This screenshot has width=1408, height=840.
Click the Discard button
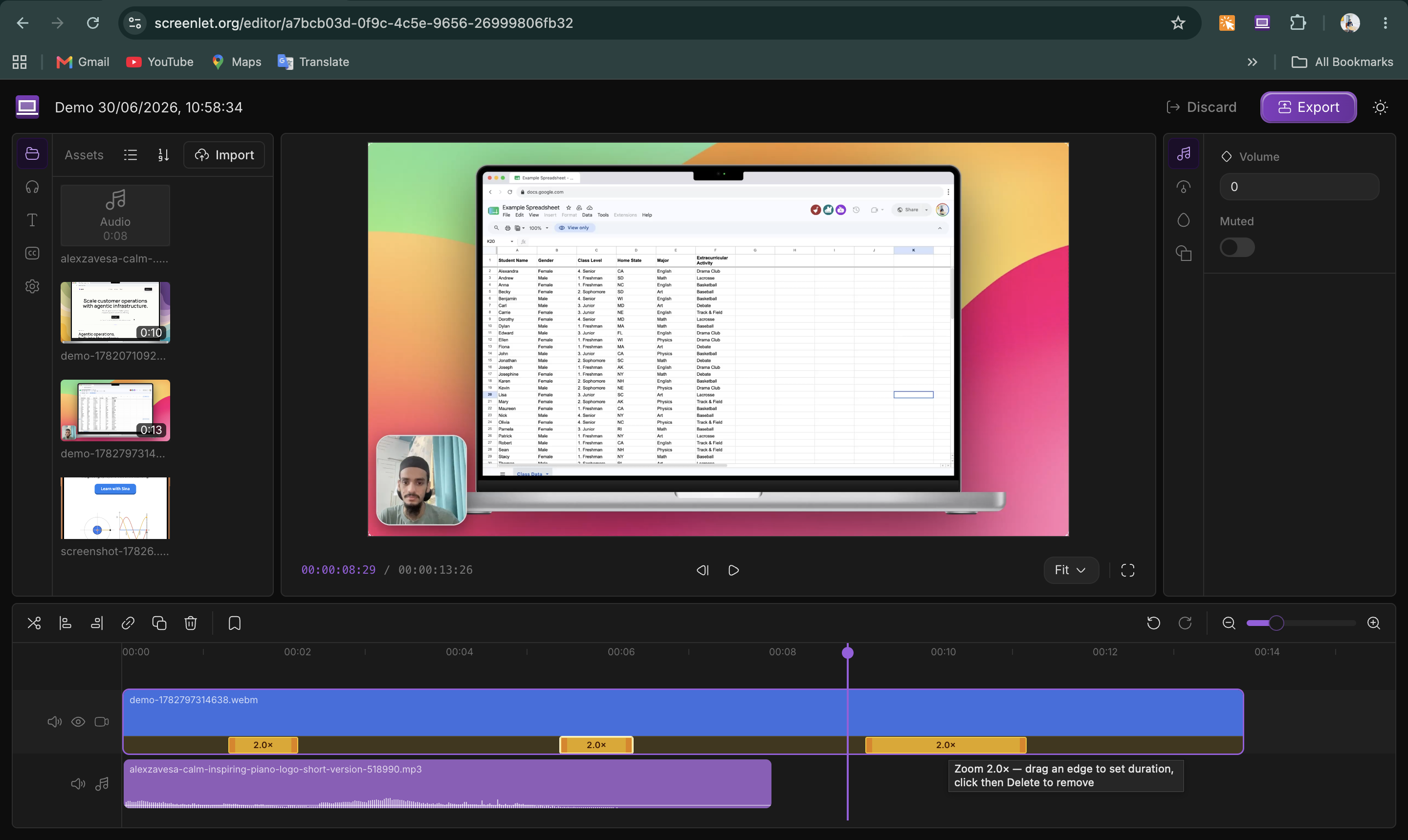(1201, 107)
